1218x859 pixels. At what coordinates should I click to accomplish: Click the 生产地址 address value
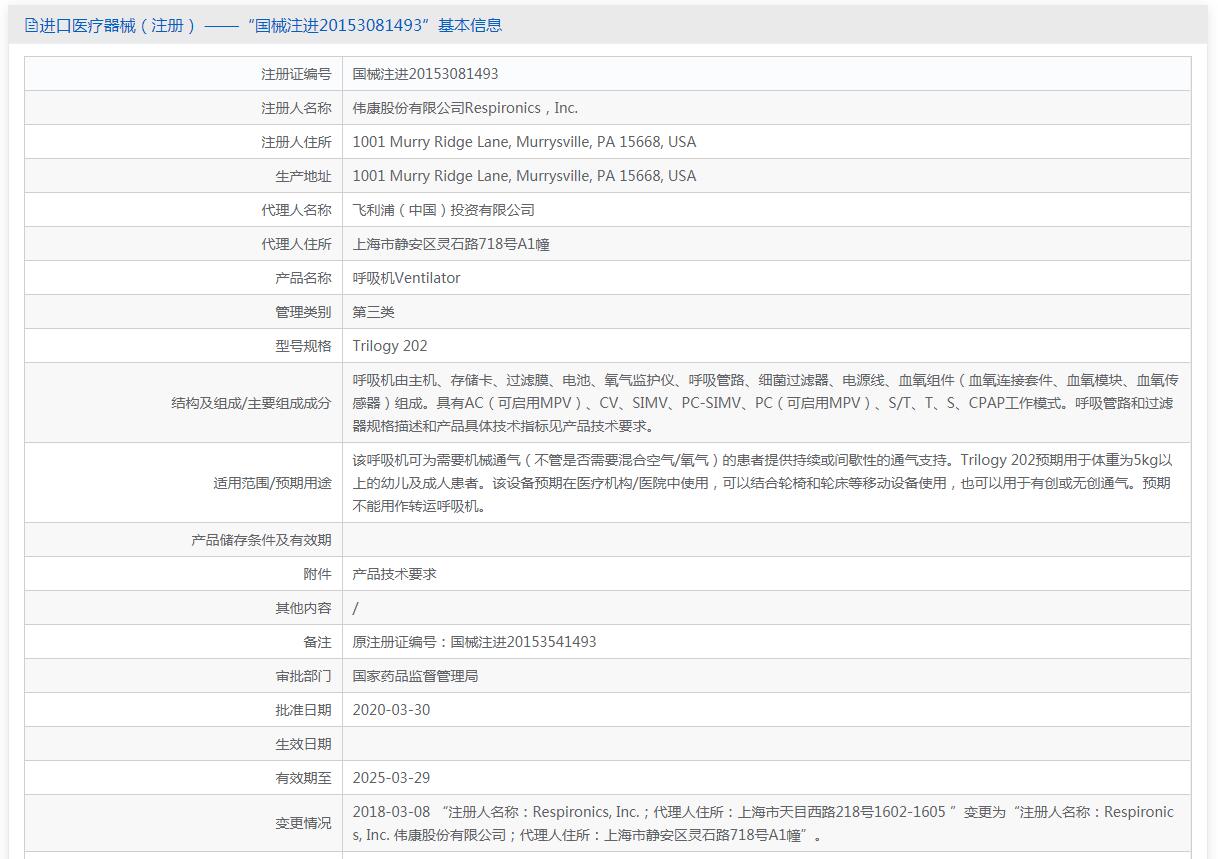click(x=524, y=176)
